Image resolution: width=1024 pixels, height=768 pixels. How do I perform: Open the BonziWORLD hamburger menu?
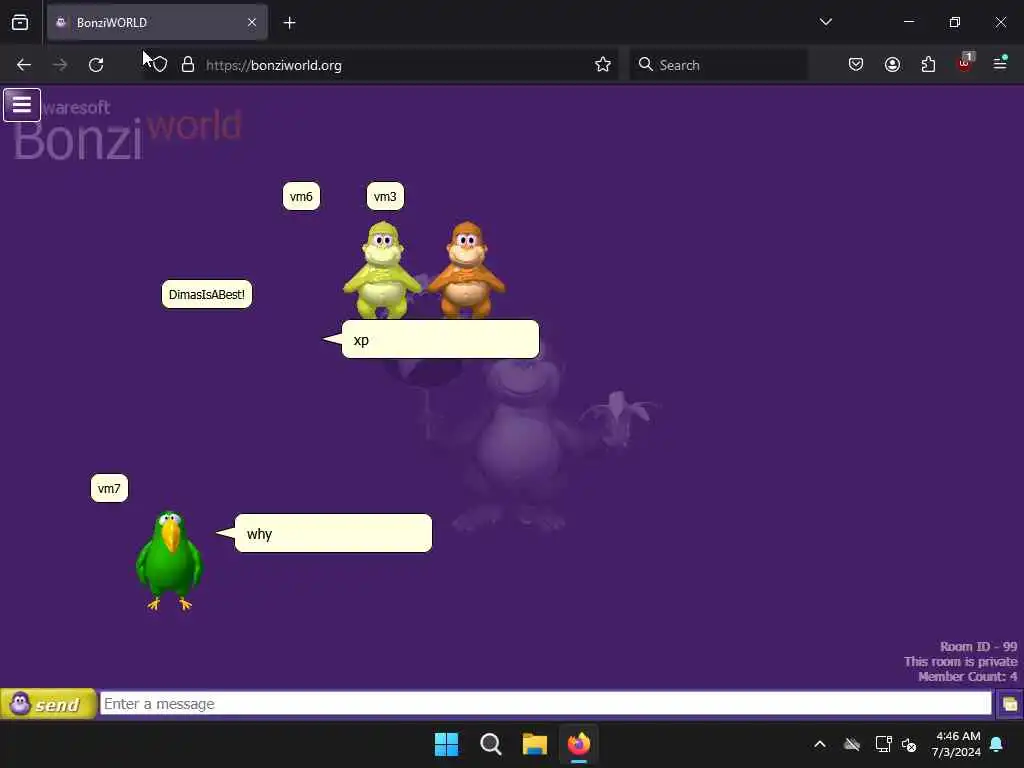coord(22,104)
